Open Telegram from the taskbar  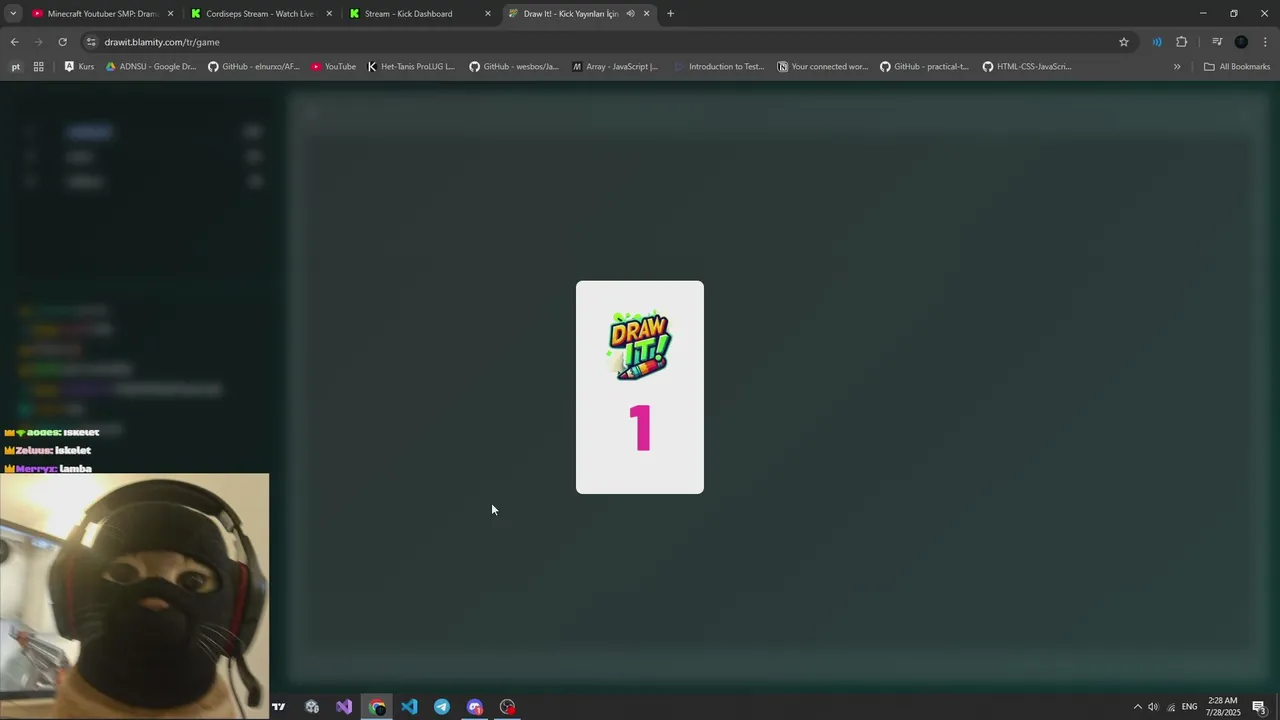[x=442, y=707]
